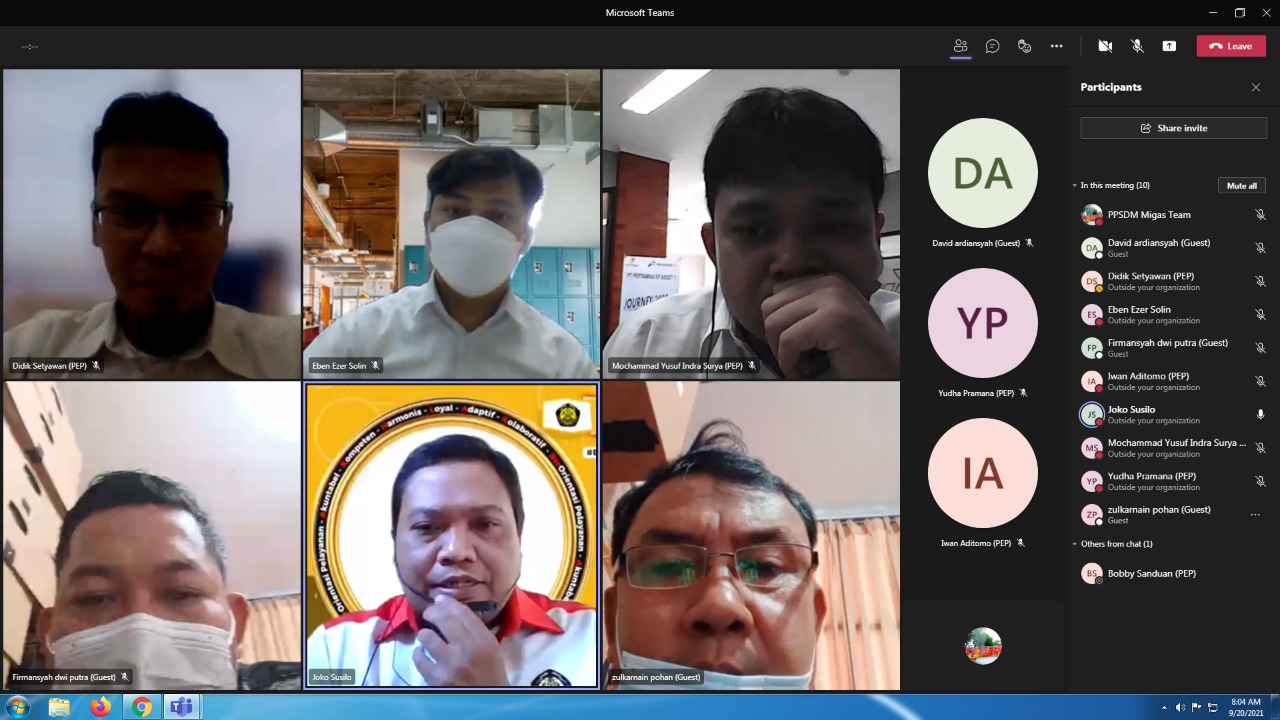Select Joko Susilo's video tile
This screenshot has width=1280, height=720.
[x=452, y=535]
